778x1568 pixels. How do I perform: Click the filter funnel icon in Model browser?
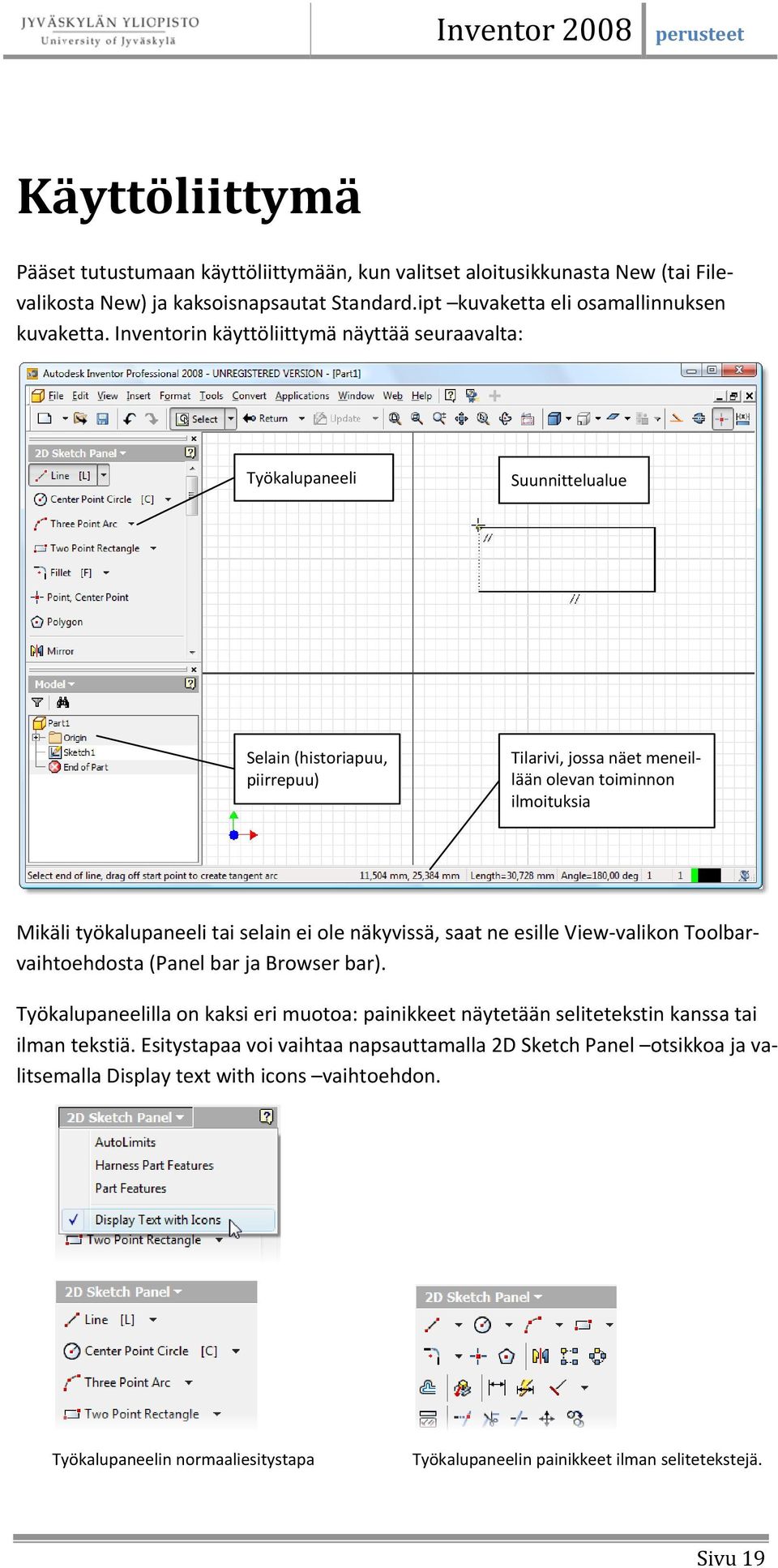coord(37,702)
